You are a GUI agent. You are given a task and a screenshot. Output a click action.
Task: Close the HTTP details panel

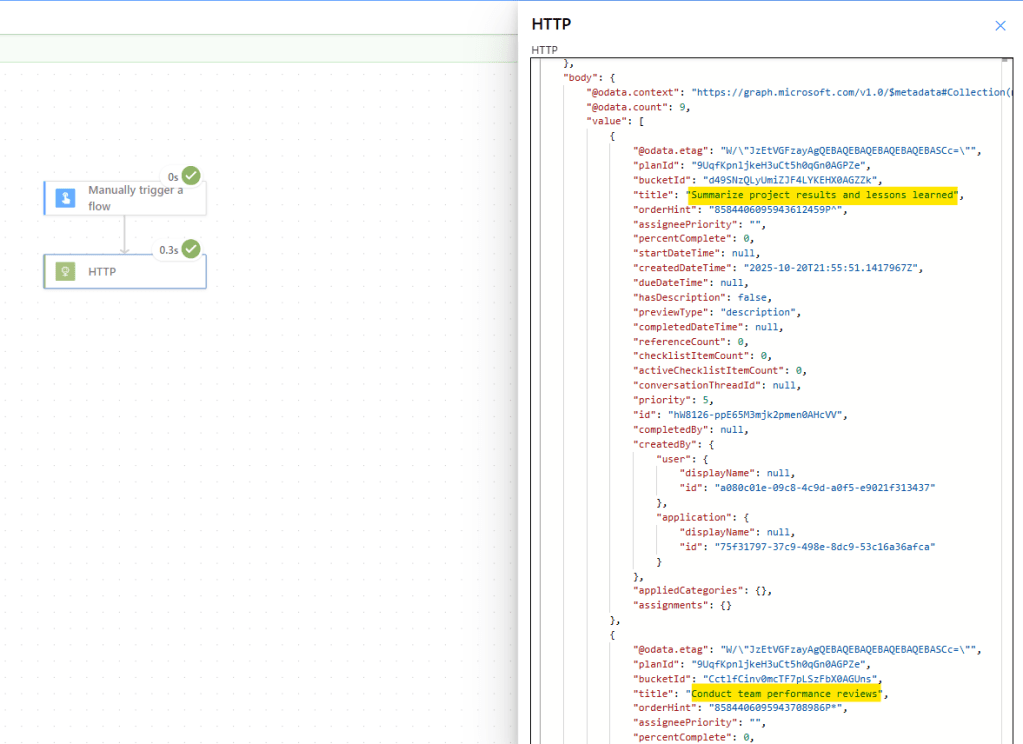coord(999,25)
